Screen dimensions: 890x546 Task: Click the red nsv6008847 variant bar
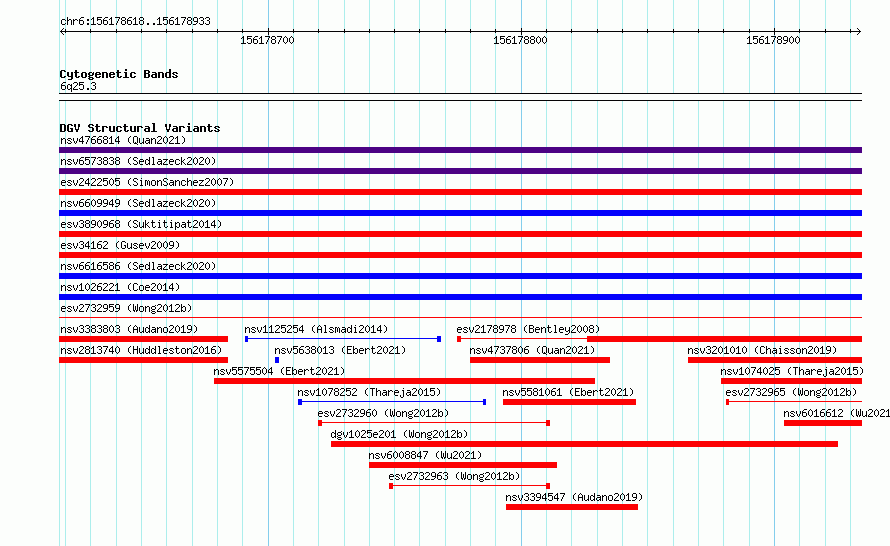click(x=463, y=465)
